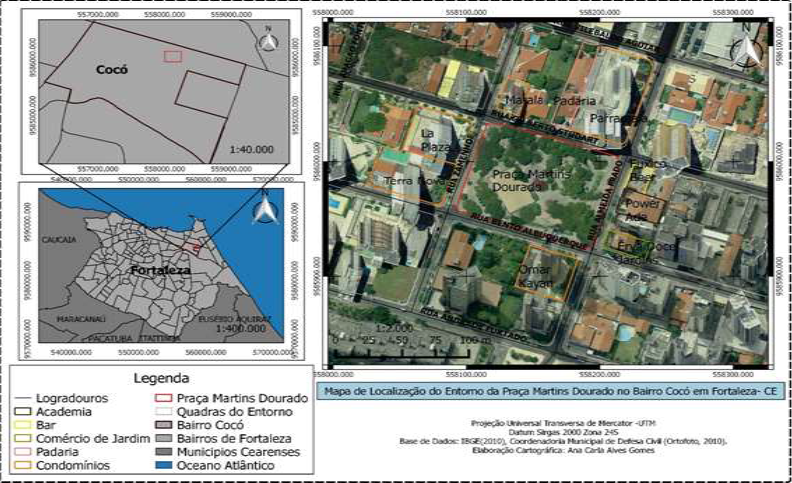Click the Oceano Atlântico blue legend swatch
Viewport: 792px width, 483px height.
(x=160, y=465)
